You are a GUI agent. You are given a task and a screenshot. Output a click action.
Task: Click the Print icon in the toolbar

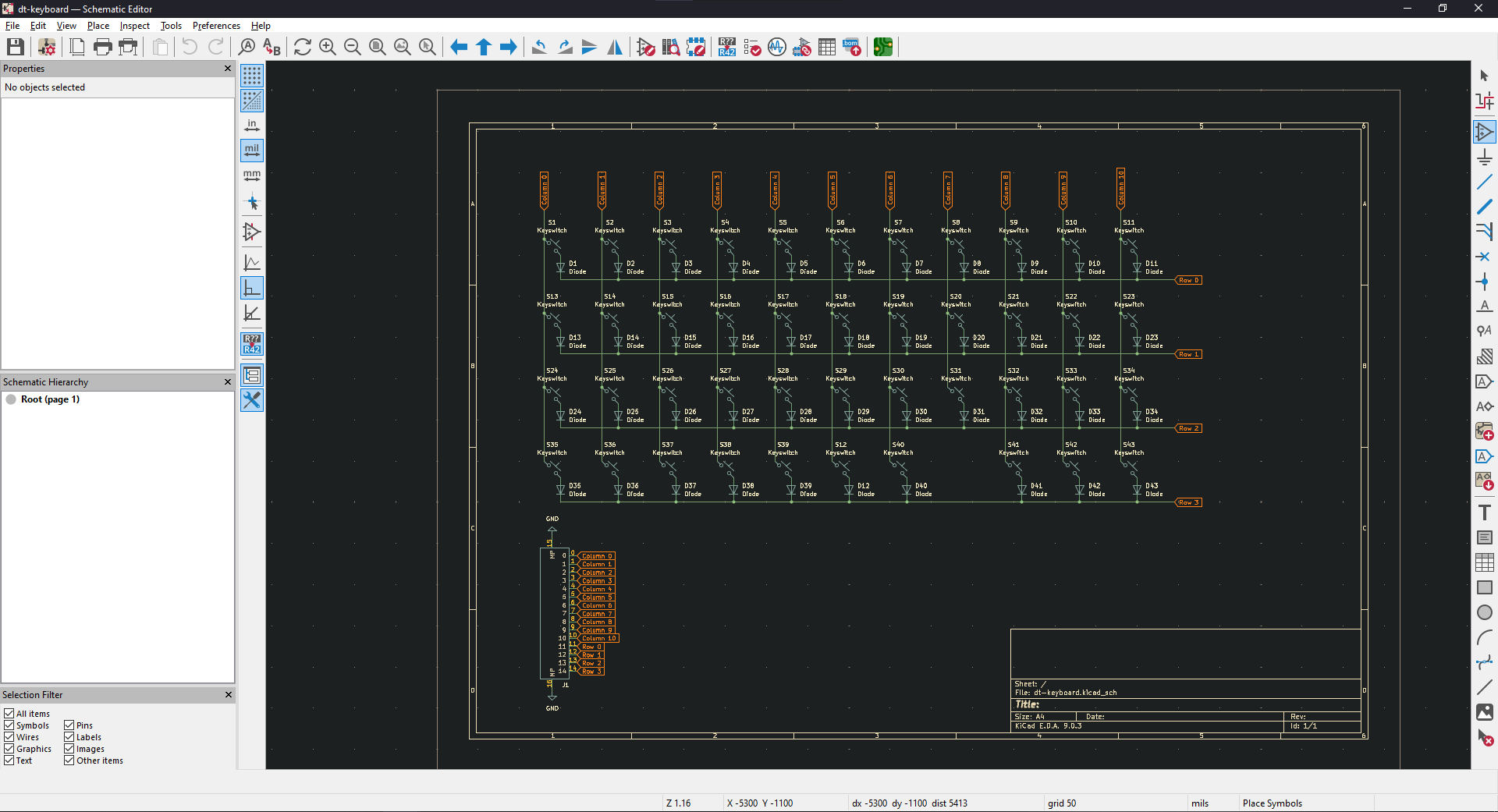click(x=102, y=47)
